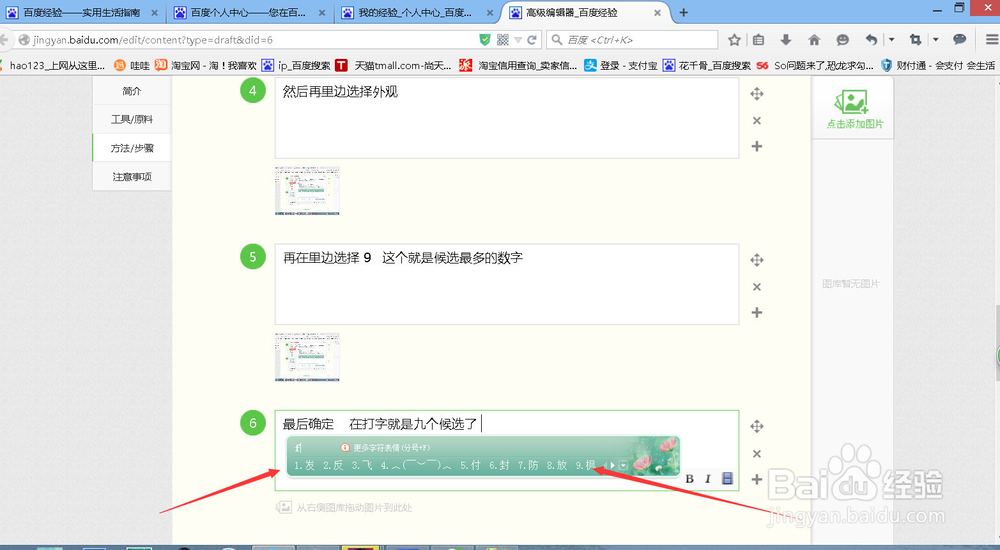Switch to the 我的经验_个人中心 tab

(x=416, y=13)
